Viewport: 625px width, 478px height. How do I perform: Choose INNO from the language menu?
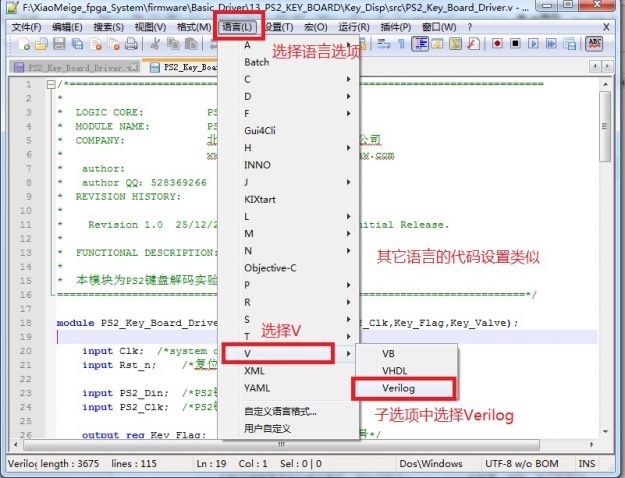click(289, 165)
